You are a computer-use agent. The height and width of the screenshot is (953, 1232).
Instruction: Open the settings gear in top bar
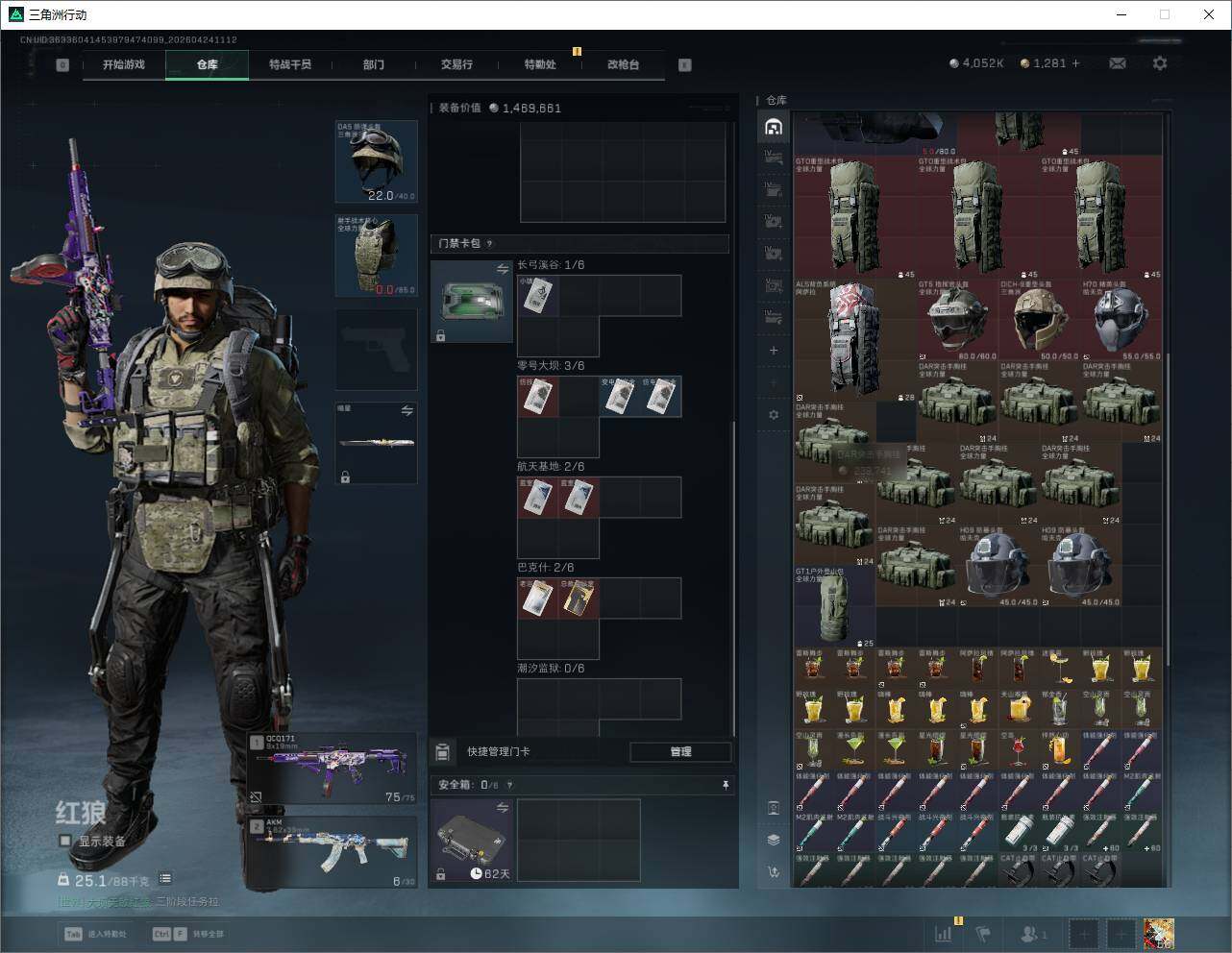coord(1160,63)
